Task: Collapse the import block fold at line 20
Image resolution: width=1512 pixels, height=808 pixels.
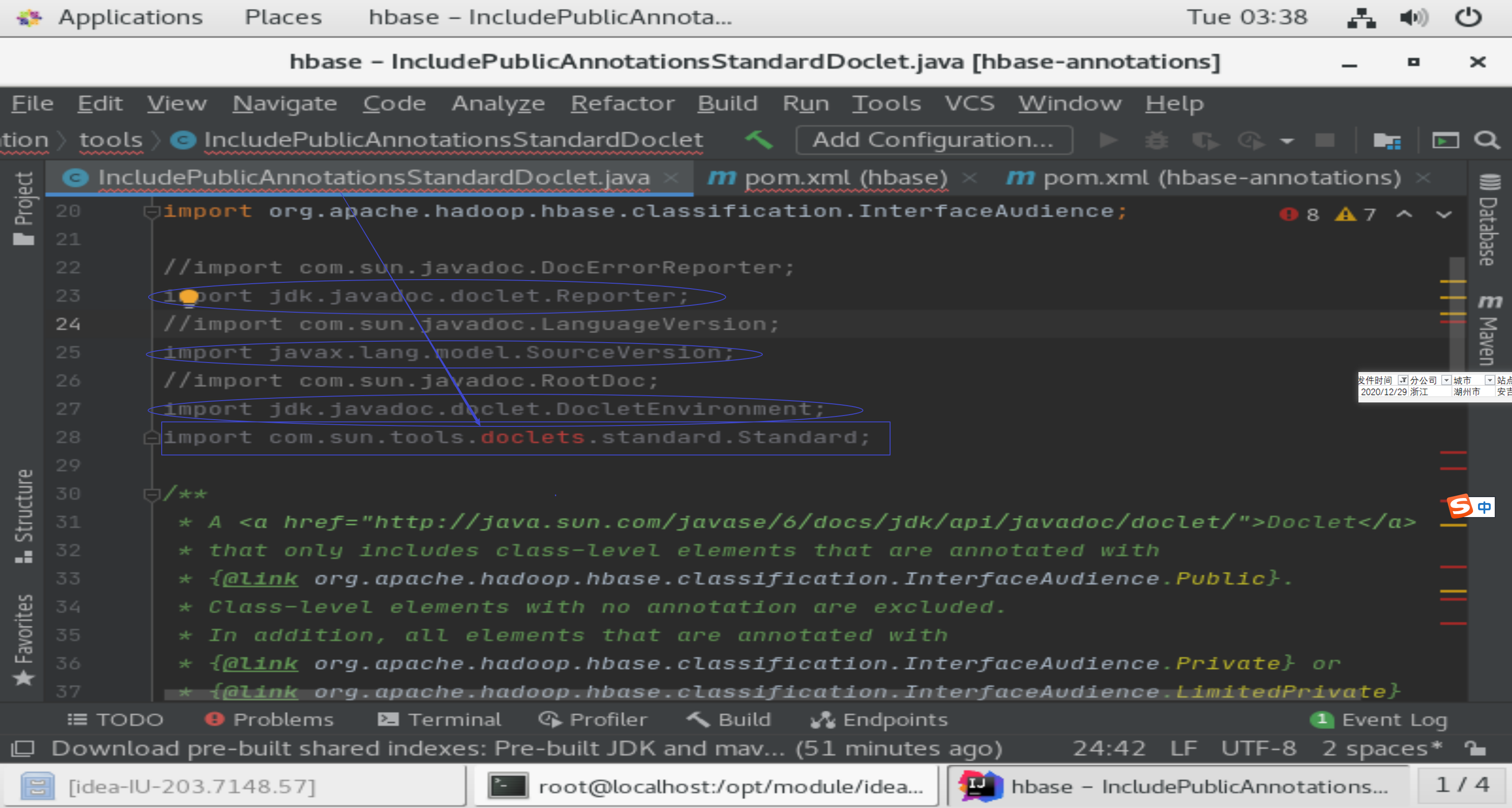Action: click(x=151, y=211)
